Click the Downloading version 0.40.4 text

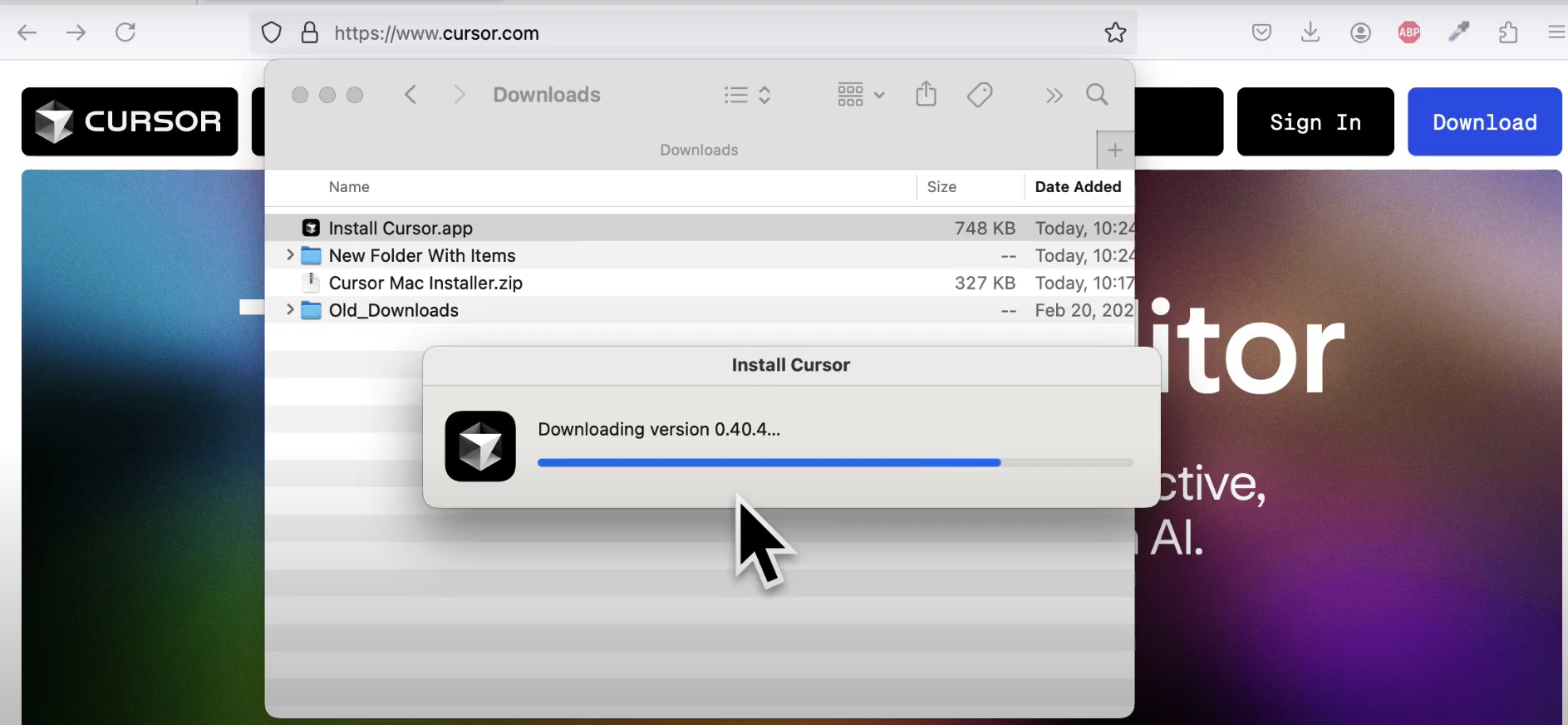(659, 429)
